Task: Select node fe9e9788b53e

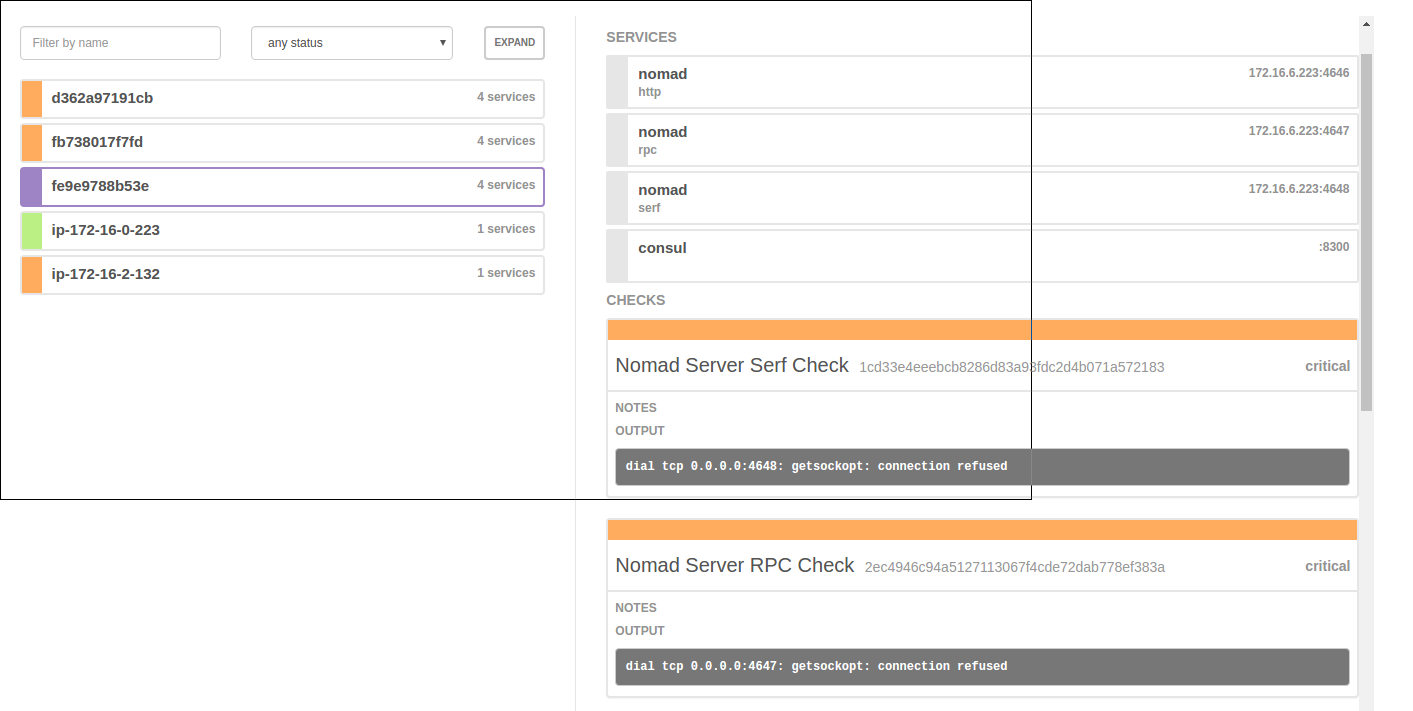Action: click(282, 186)
